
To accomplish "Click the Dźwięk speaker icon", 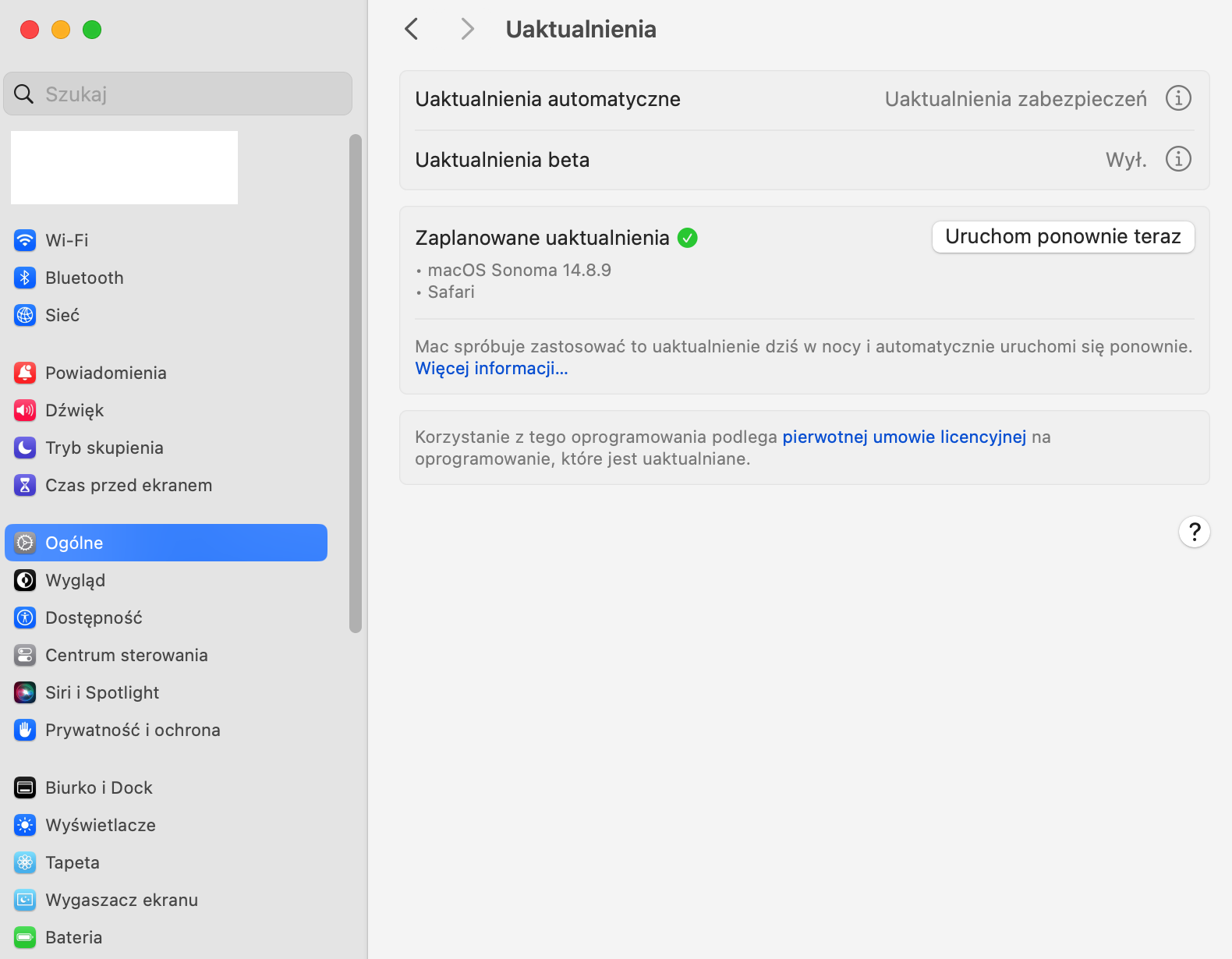I will click(25, 410).
